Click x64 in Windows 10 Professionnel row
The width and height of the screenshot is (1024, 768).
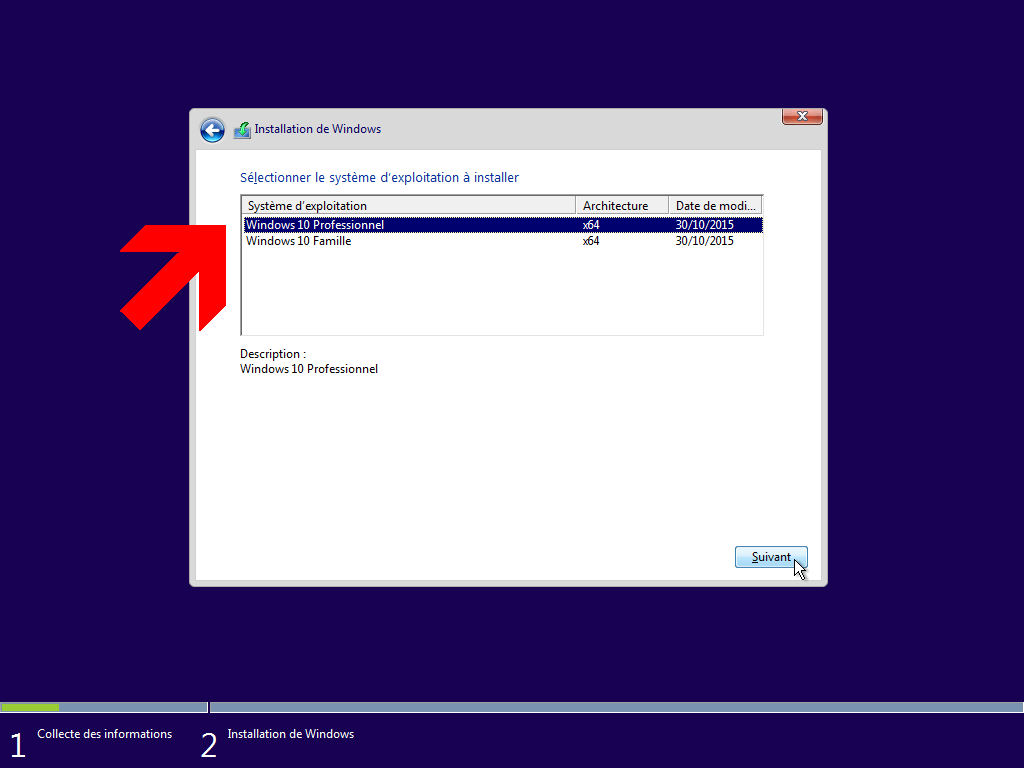pos(591,225)
